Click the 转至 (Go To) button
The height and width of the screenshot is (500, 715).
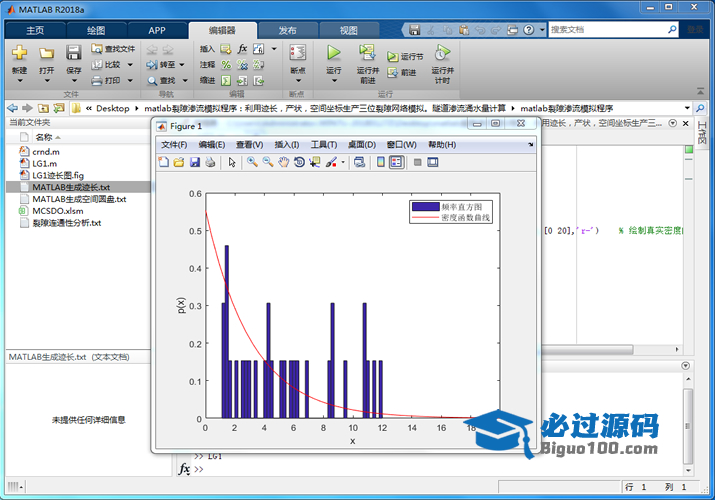161,65
